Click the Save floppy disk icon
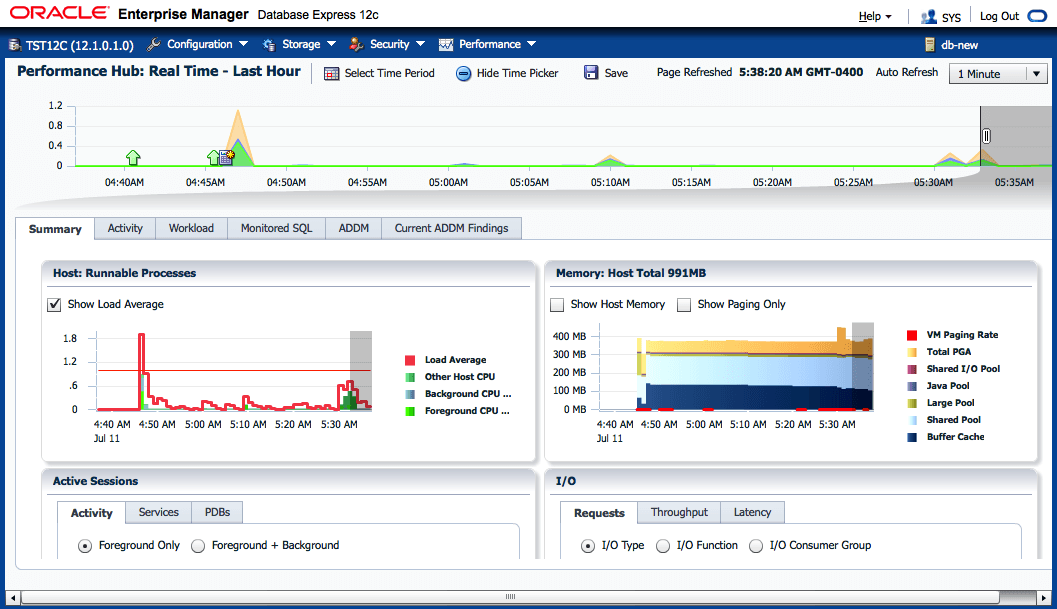Viewport: 1057px width, 609px height. (591, 73)
